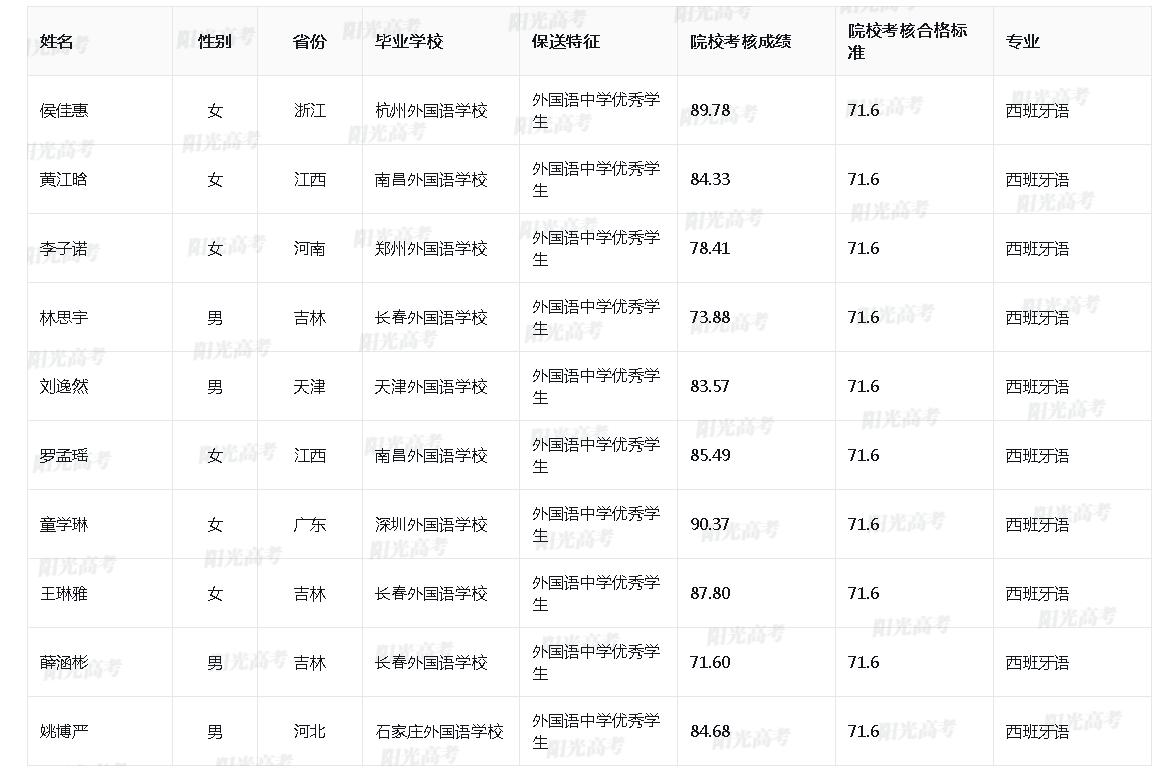Click province 浙江

tap(309, 111)
